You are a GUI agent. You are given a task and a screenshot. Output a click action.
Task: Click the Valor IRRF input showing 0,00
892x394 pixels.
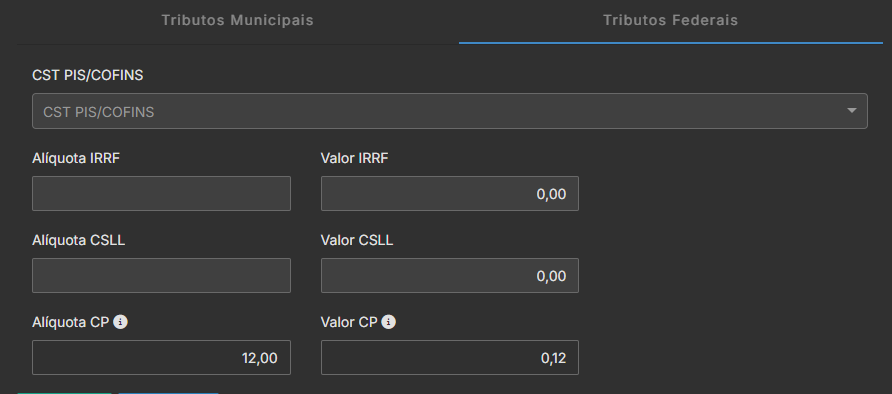click(450, 193)
